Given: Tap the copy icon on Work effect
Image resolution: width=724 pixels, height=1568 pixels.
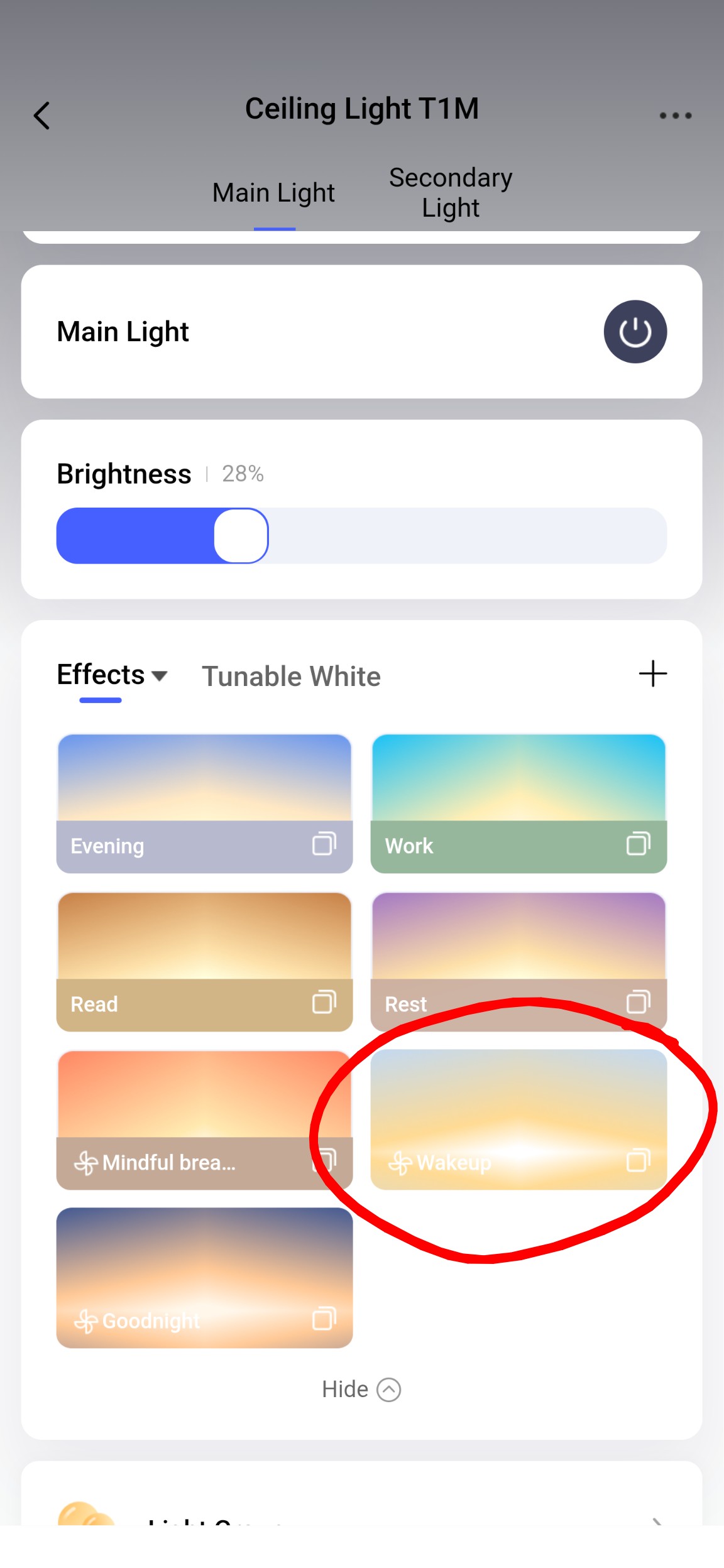Looking at the screenshot, I should (x=638, y=844).
